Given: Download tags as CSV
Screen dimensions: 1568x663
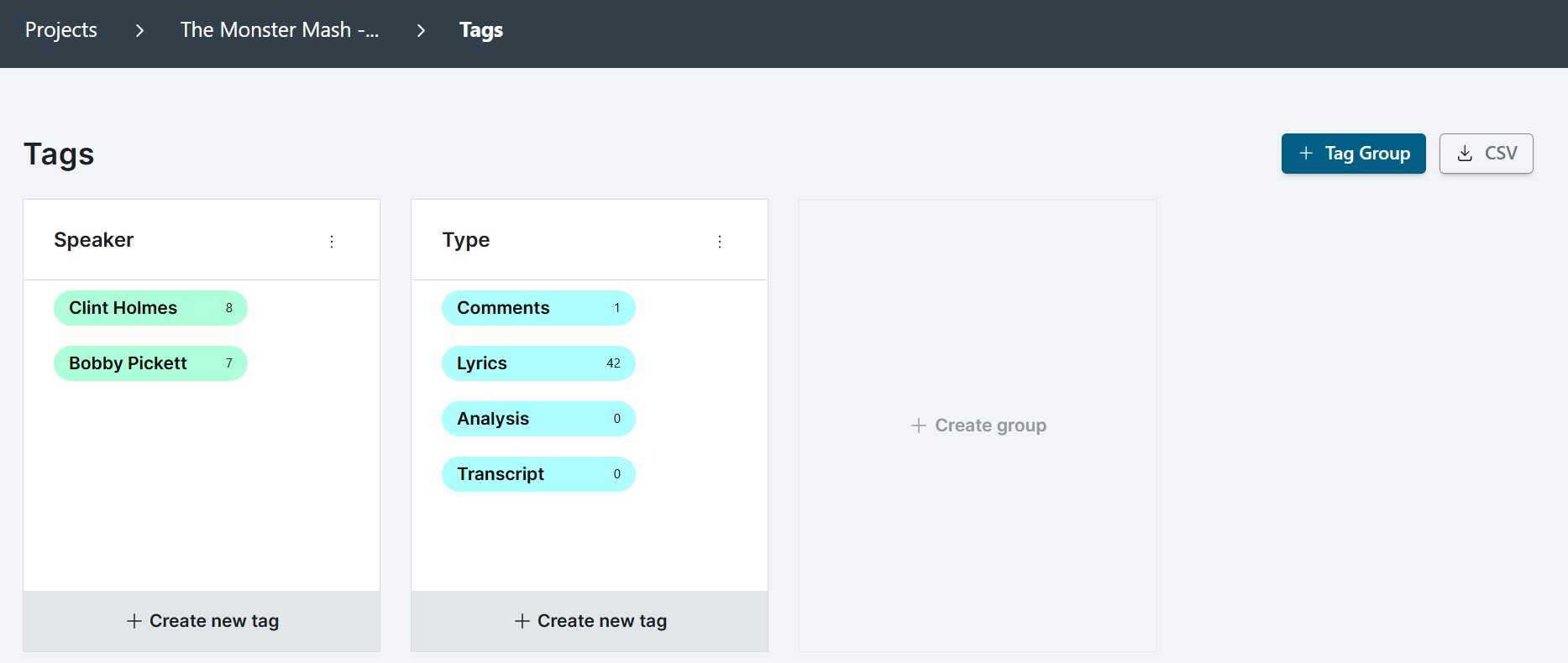Looking at the screenshot, I should point(1486,154).
